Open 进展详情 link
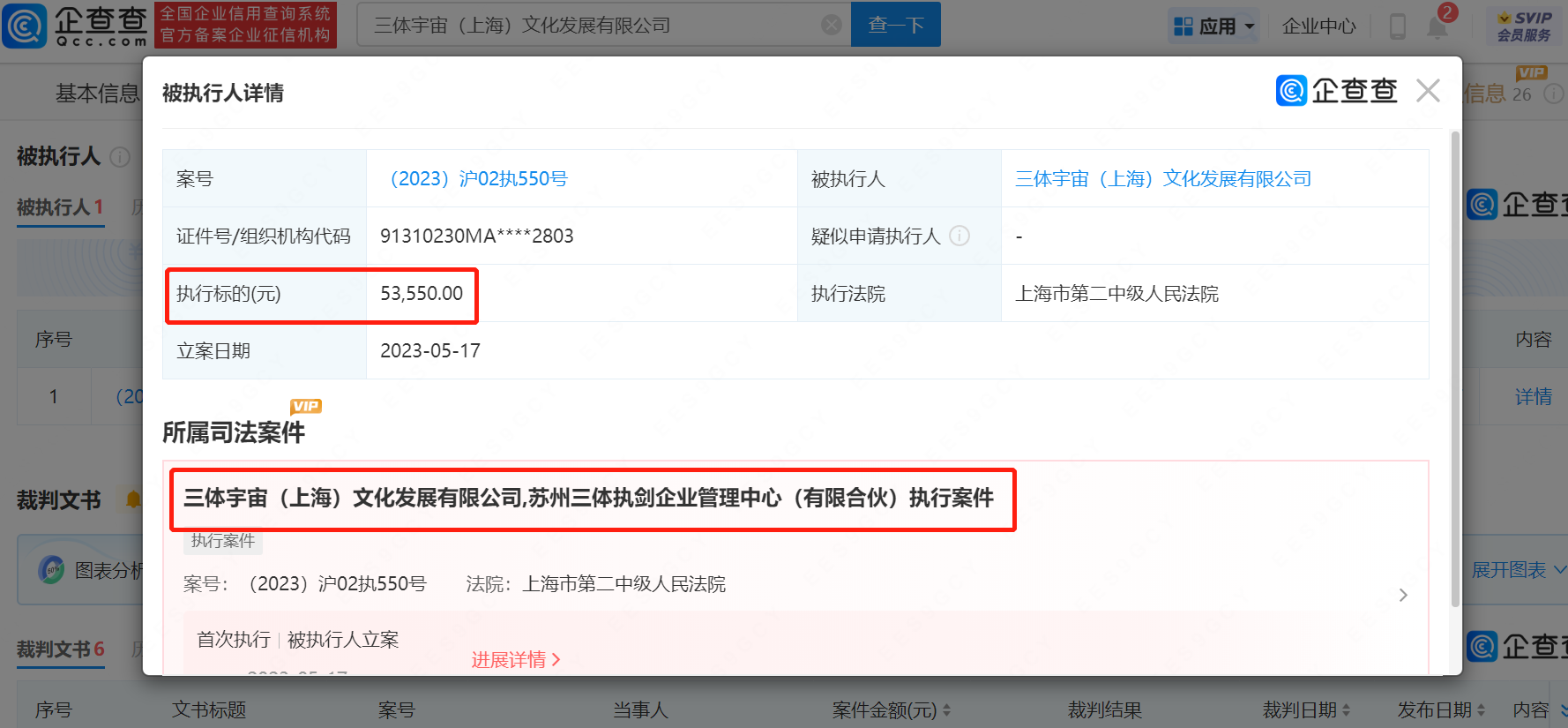The image size is (1568, 728). (516, 660)
